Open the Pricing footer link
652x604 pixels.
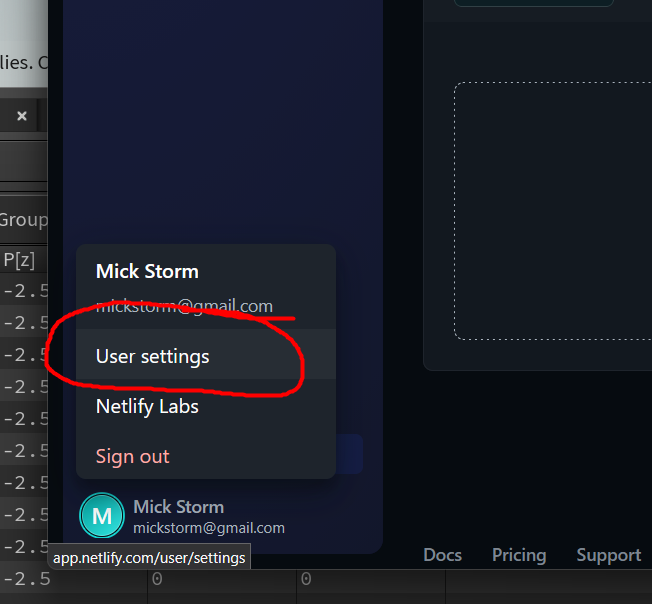(519, 555)
